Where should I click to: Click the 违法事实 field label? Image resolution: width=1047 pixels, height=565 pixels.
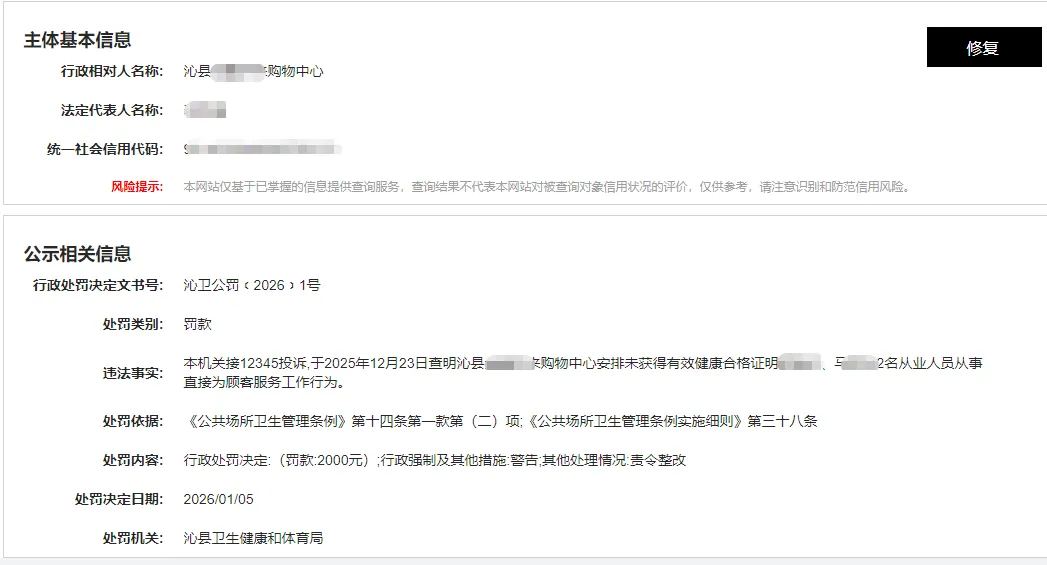[132, 373]
